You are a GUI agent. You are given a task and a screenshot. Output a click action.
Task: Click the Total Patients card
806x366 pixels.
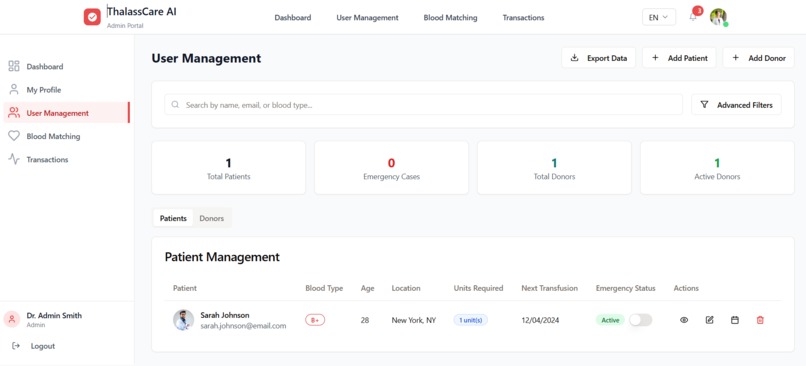click(x=228, y=168)
